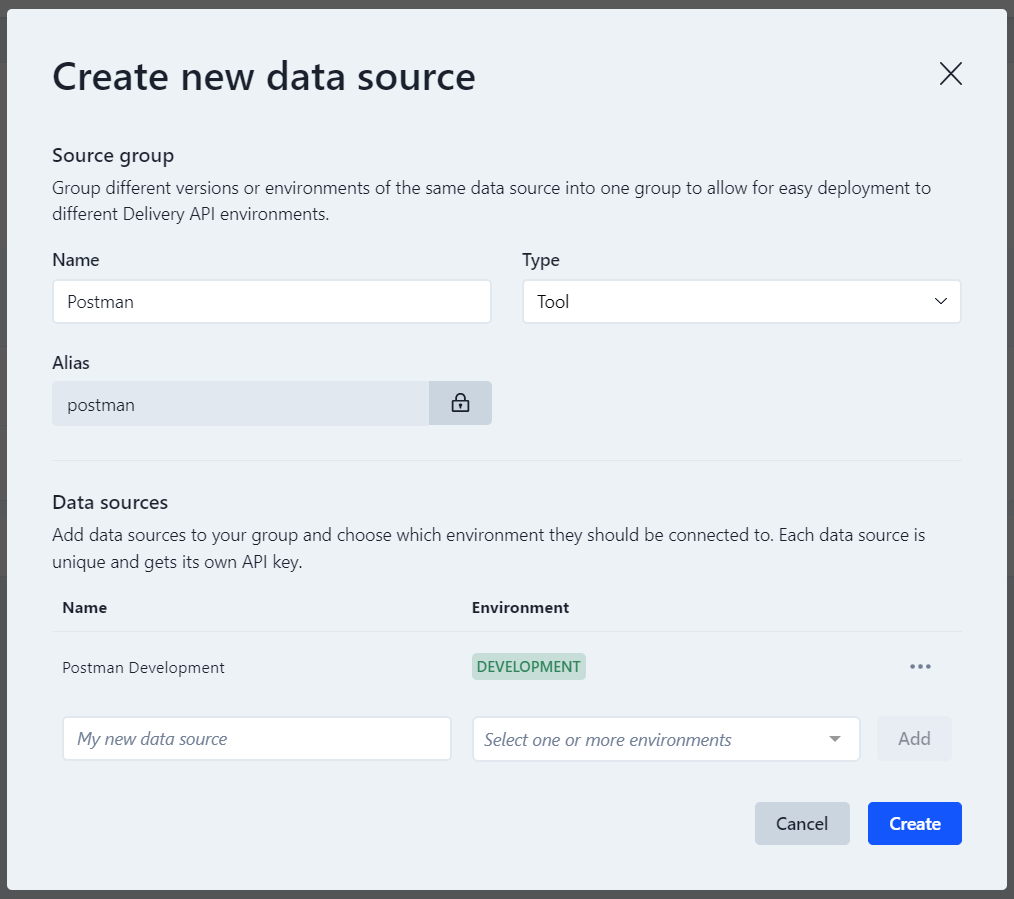Cancel creating the data source
The width and height of the screenshot is (1014, 899).
click(802, 824)
